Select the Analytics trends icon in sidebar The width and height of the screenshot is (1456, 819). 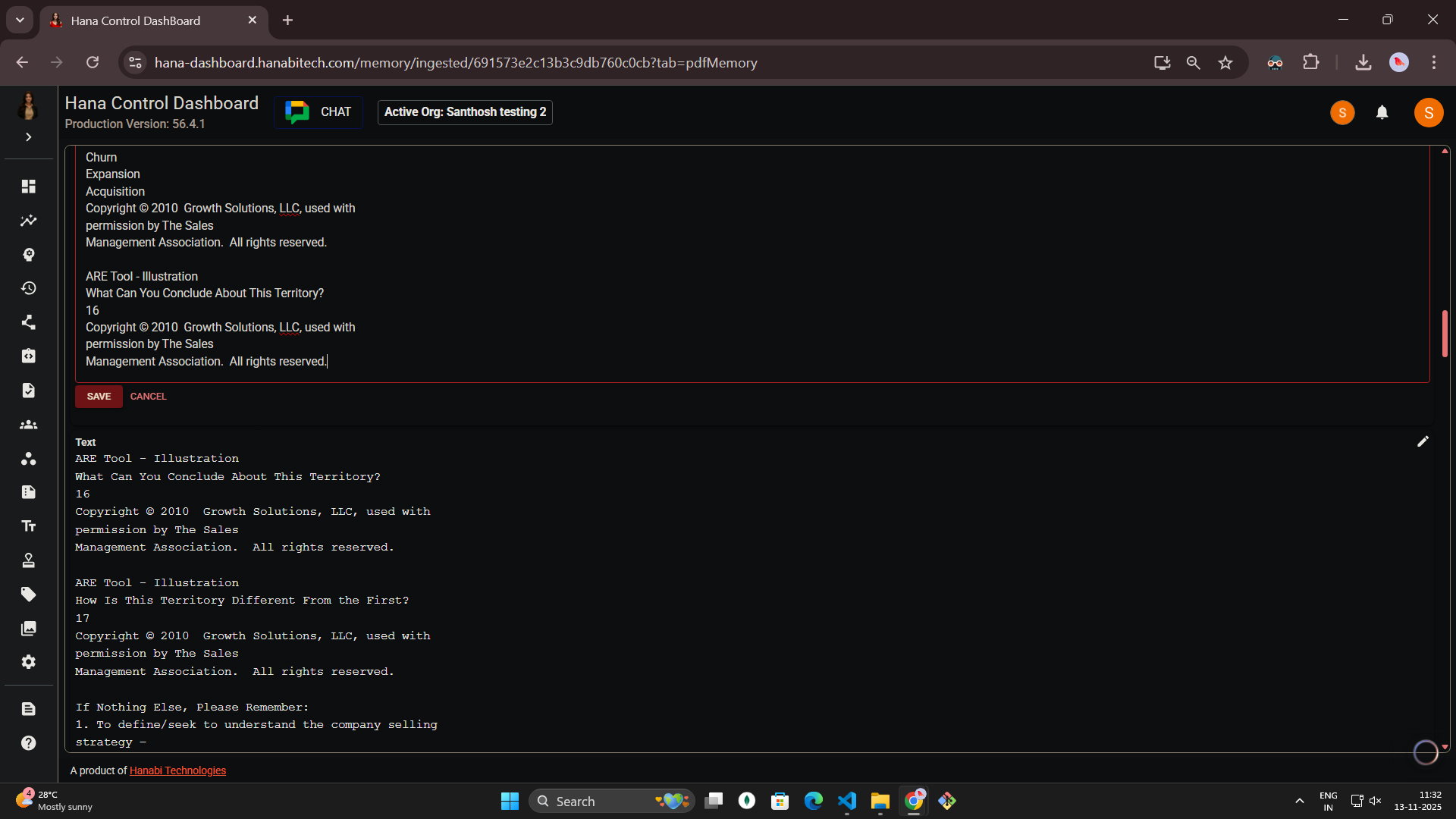pyautogui.click(x=28, y=221)
